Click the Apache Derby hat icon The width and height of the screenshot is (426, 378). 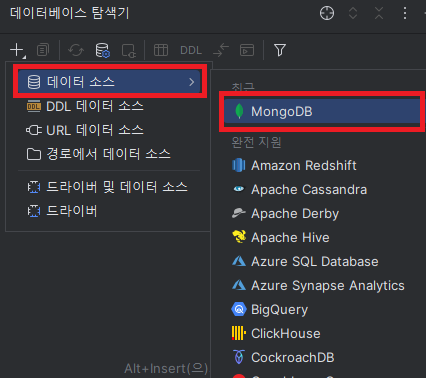click(239, 213)
